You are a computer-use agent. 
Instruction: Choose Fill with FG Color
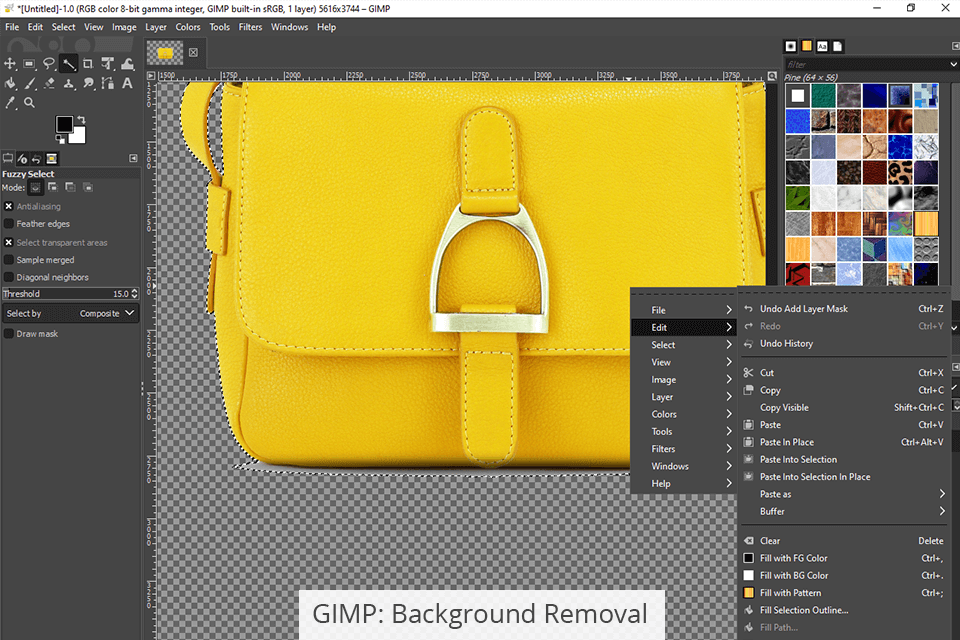tap(793, 558)
